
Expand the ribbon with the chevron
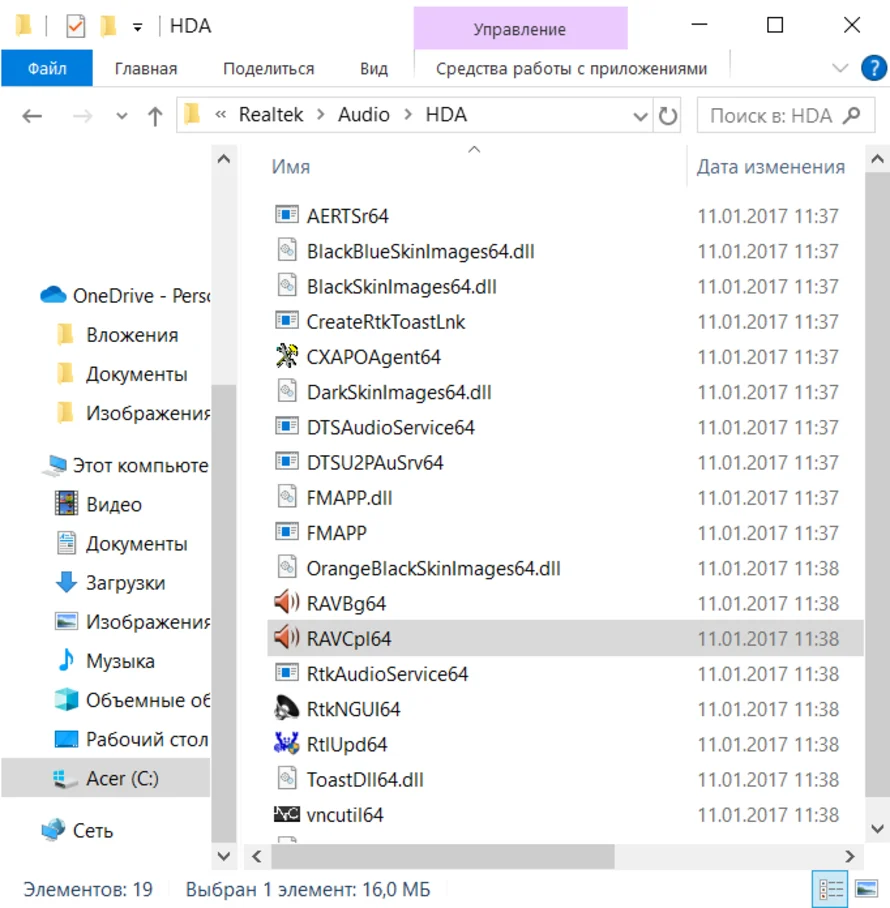coord(840,68)
